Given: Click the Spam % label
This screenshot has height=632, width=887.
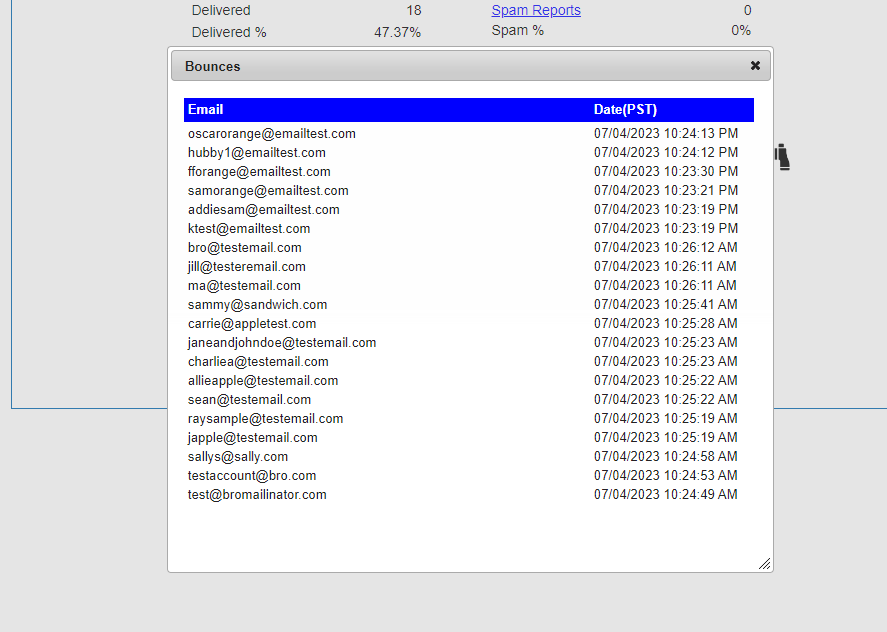Looking at the screenshot, I should coord(518,31).
